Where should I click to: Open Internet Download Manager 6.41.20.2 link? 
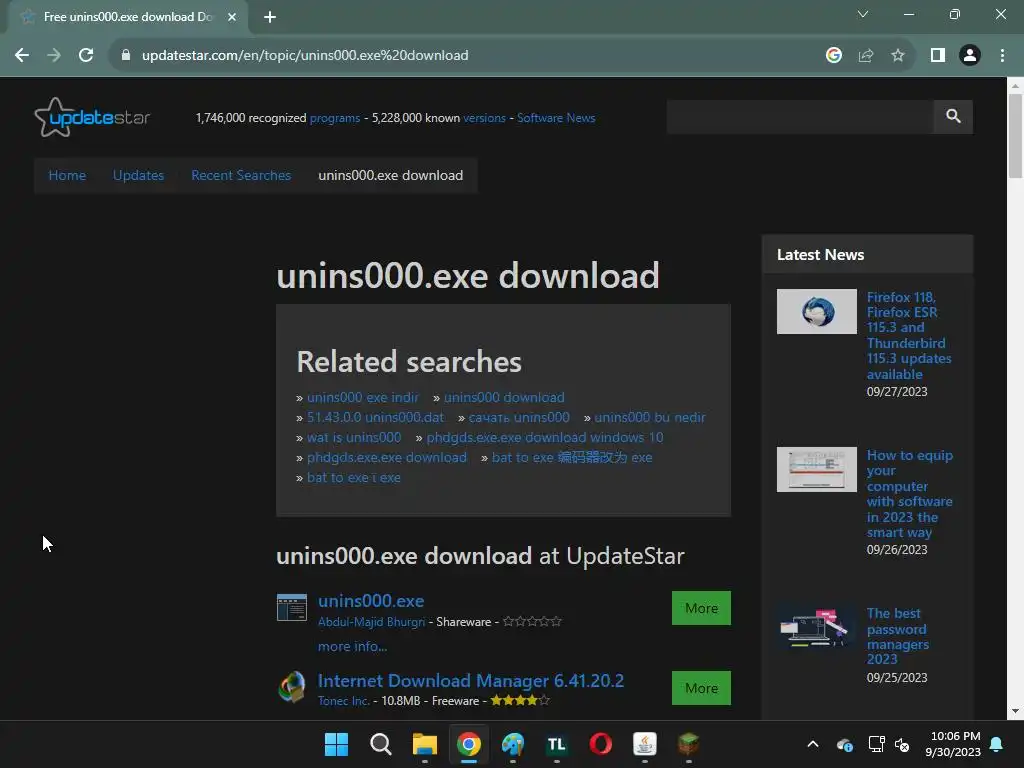point(471,680)
